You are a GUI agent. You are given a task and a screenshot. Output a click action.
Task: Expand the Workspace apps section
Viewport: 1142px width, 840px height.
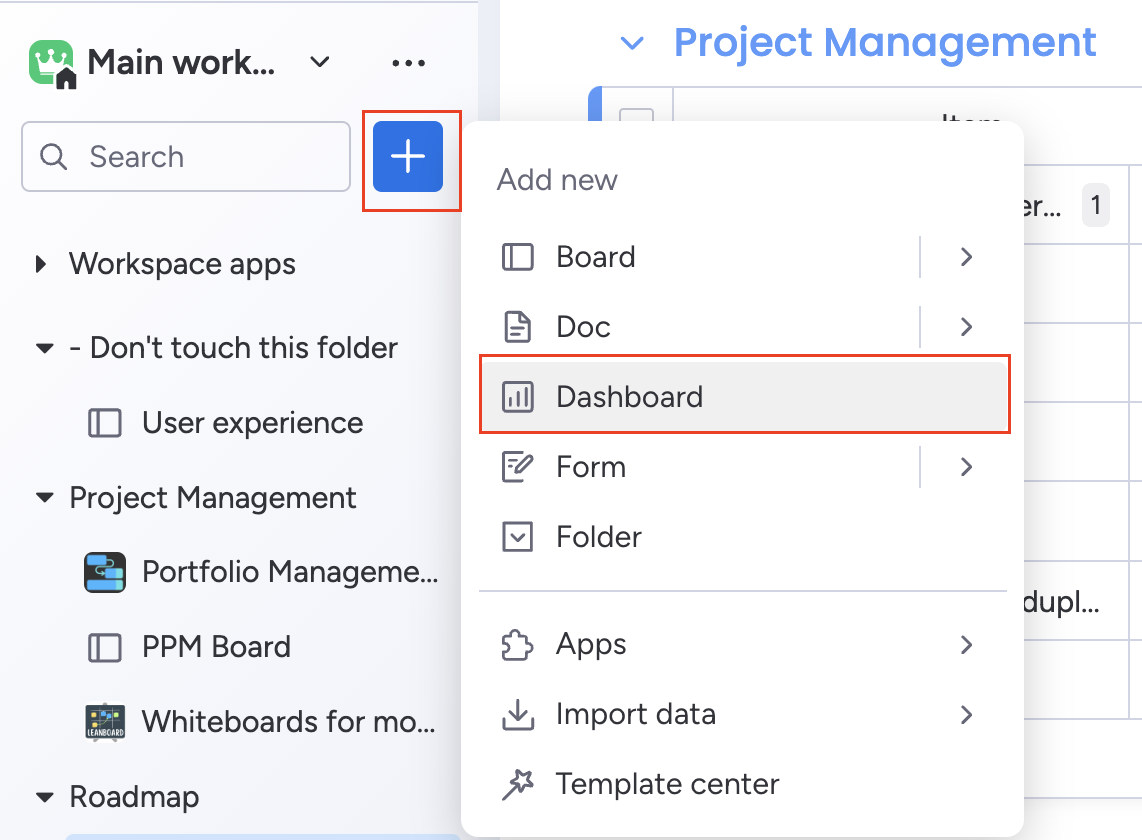(x=40, y=264)
